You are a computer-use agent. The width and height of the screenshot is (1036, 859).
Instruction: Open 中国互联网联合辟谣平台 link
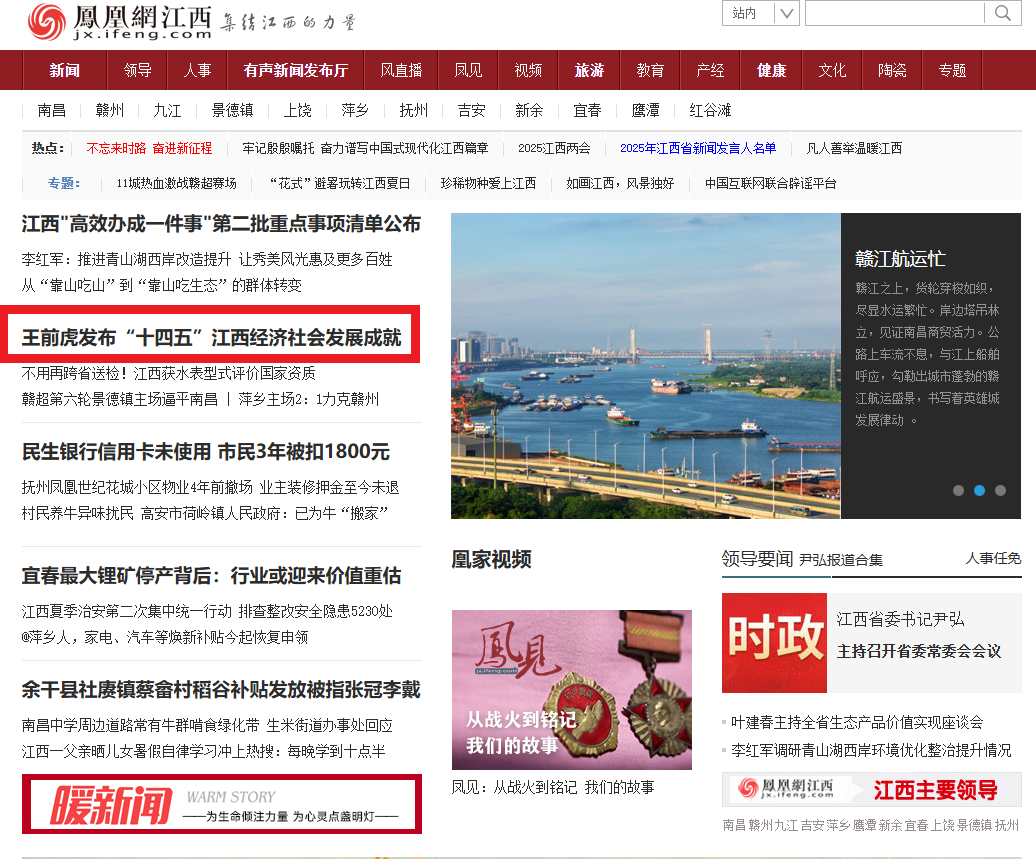pos(770,183)
